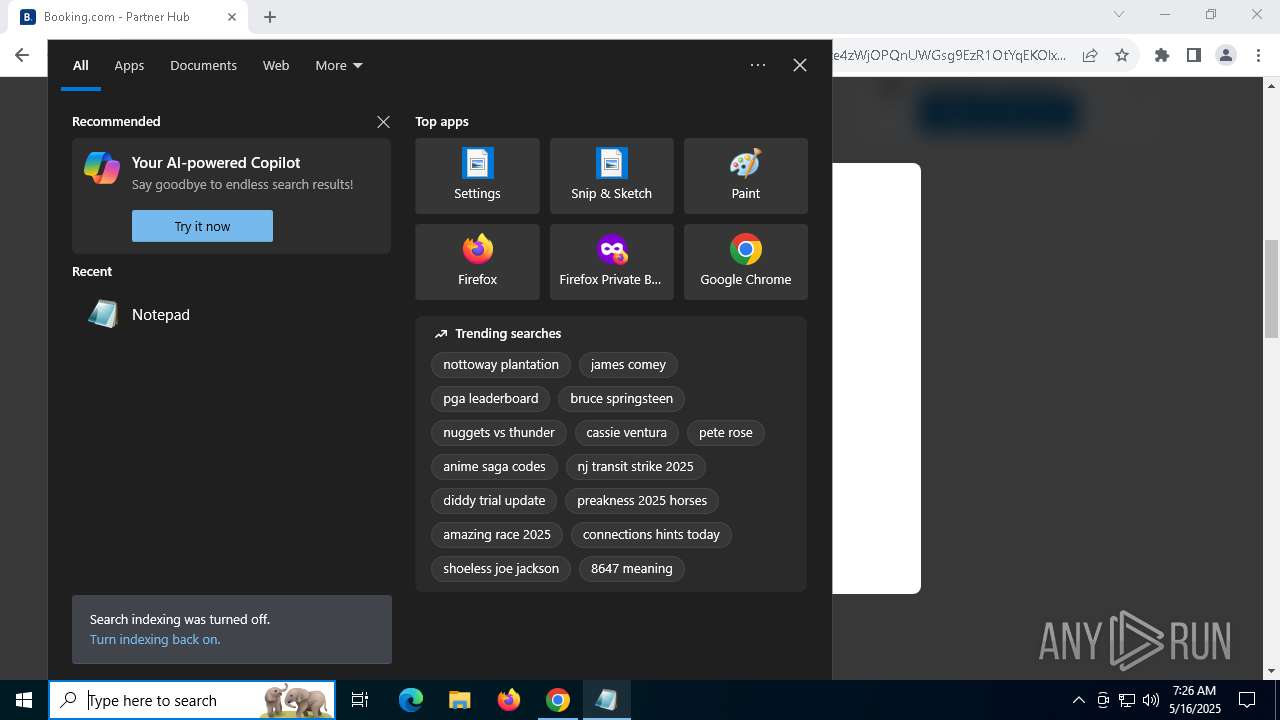1280x720 pixels.
Task: Open File Explorer from taskbar
Action: (459, 700)
